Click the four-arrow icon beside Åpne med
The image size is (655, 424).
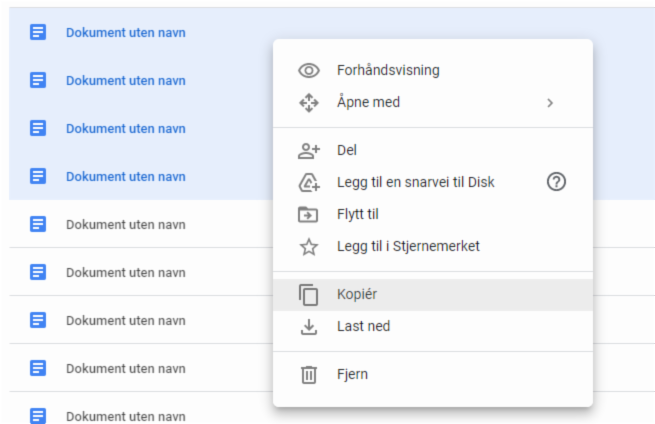pyautogui.click(x=309, y=103)
